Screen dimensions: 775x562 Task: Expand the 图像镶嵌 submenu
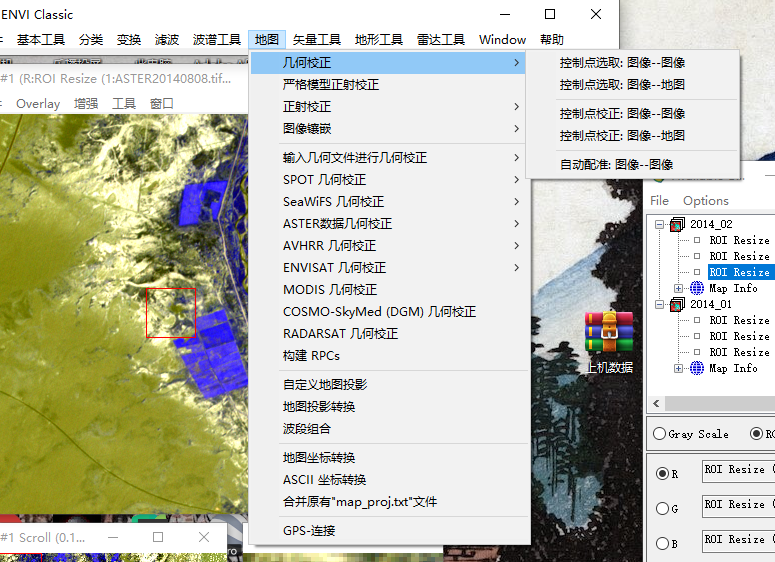(x=388, y=129)
